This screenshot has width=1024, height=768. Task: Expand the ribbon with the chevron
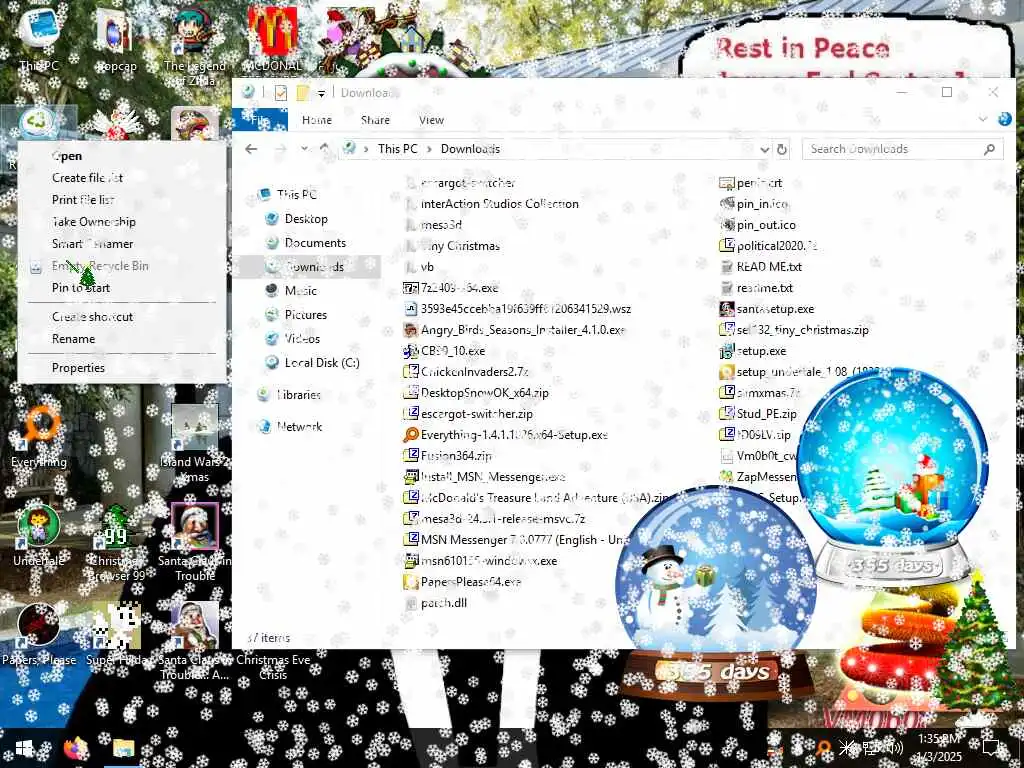pyautogui.click(x=983, y=119)
